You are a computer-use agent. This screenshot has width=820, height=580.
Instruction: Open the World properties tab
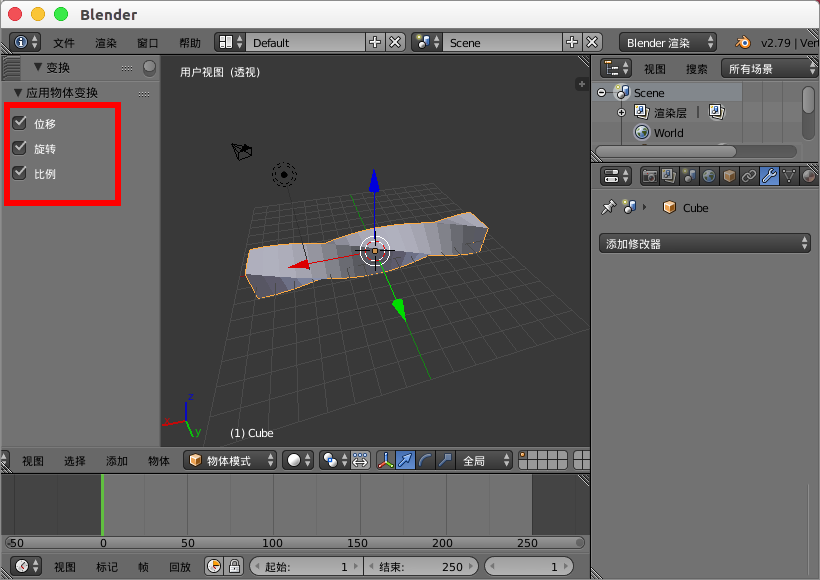coord(710,176)
